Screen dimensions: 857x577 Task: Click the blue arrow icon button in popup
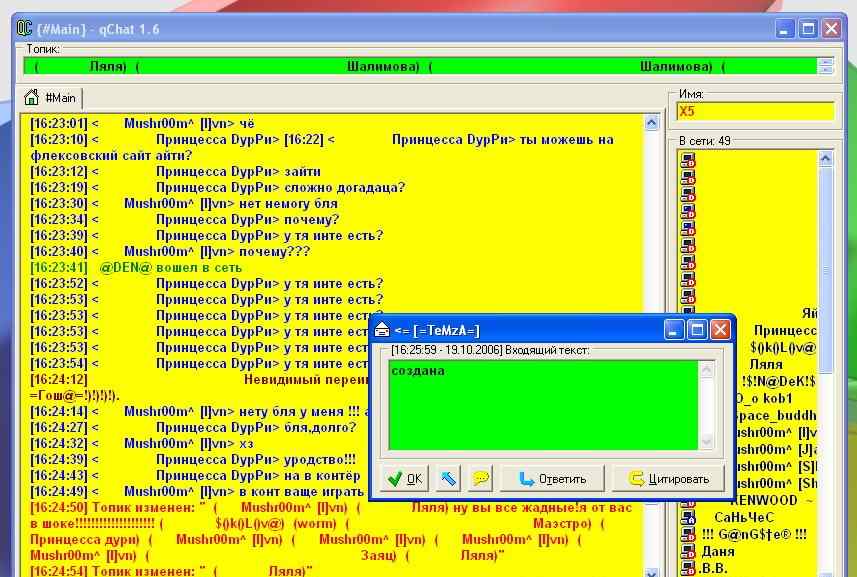tap(449, 478)
